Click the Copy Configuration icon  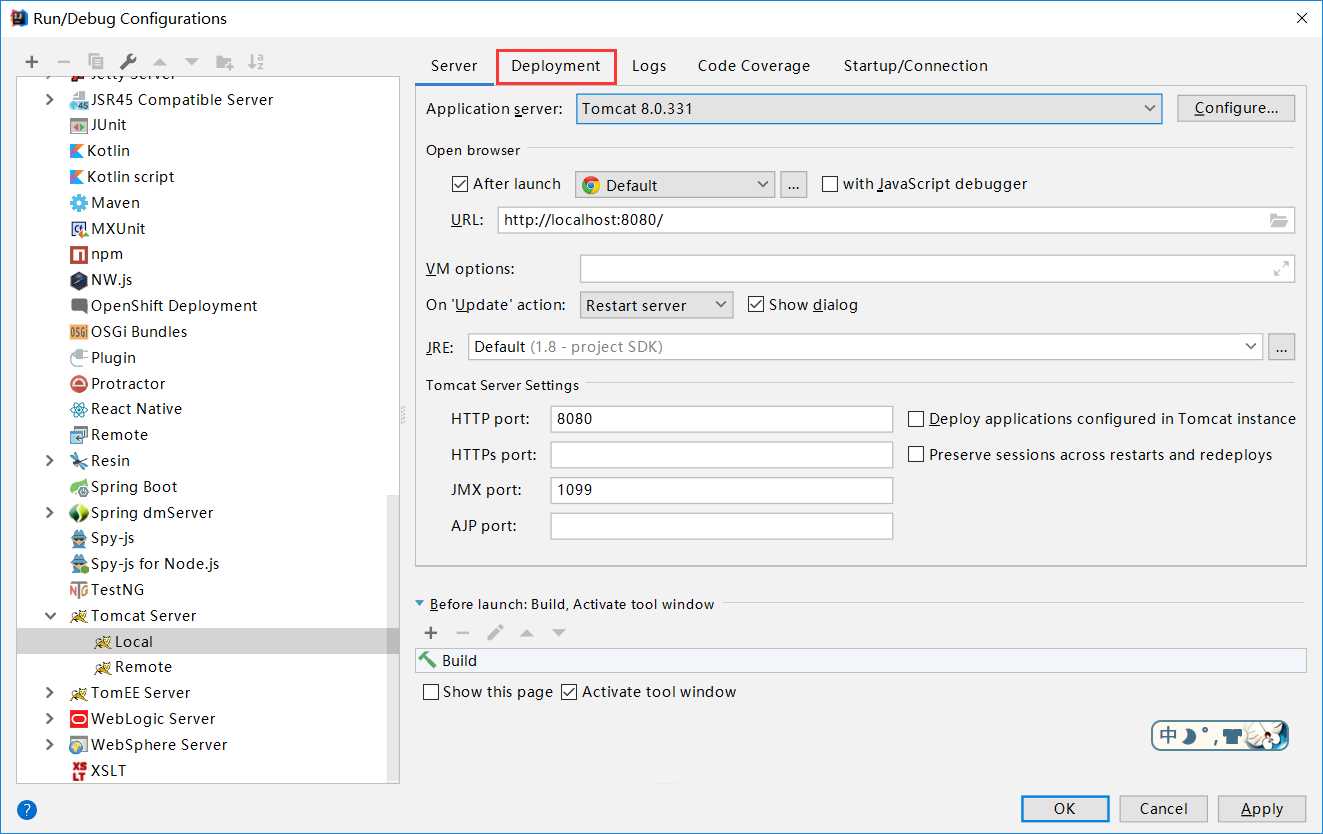point(95,62)
